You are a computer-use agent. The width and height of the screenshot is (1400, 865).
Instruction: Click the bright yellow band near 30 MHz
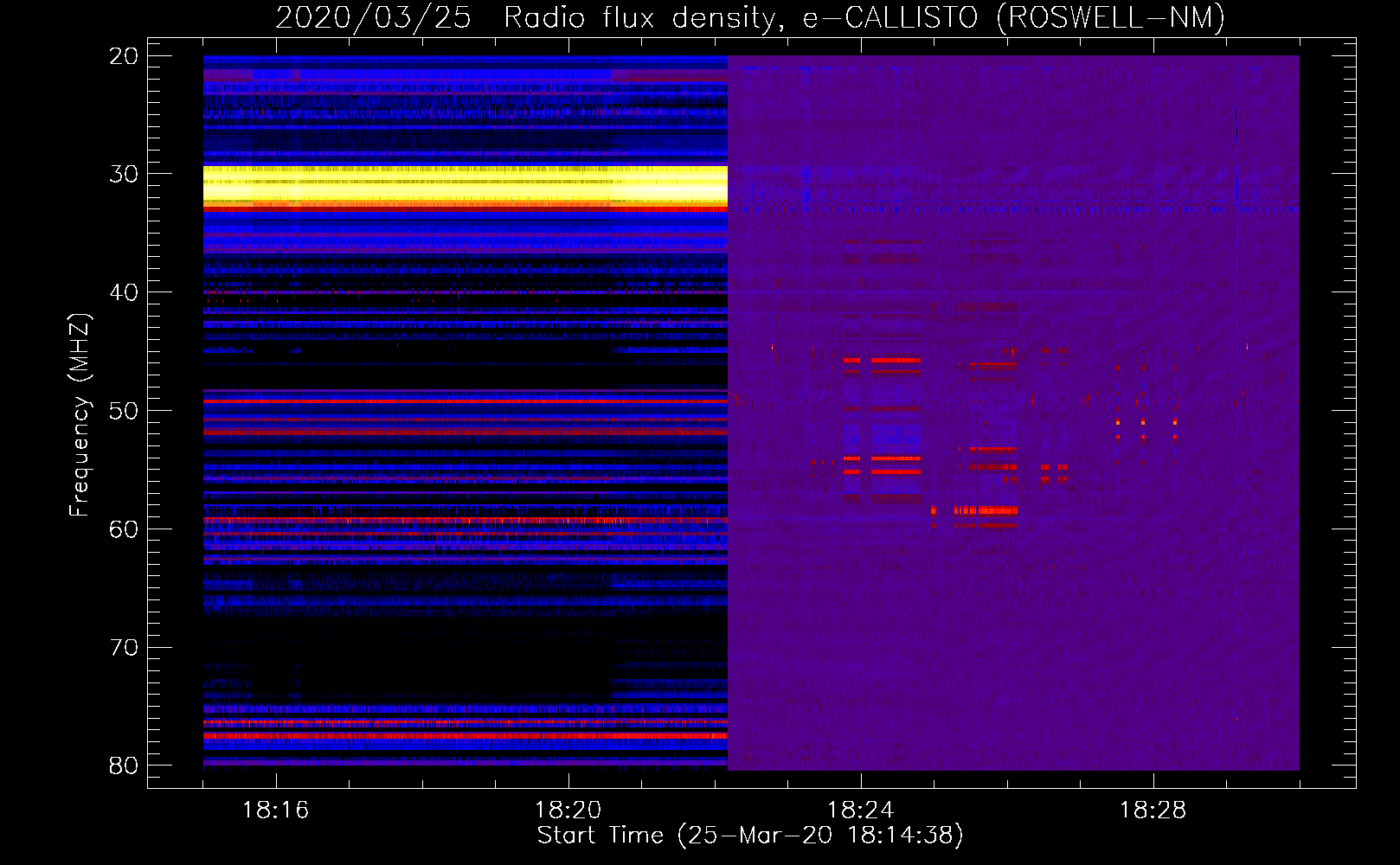[466, 185]
